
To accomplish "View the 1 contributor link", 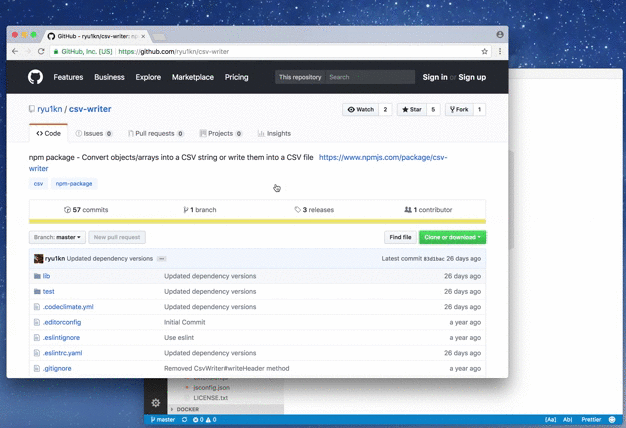I will (x=428, y=210).
